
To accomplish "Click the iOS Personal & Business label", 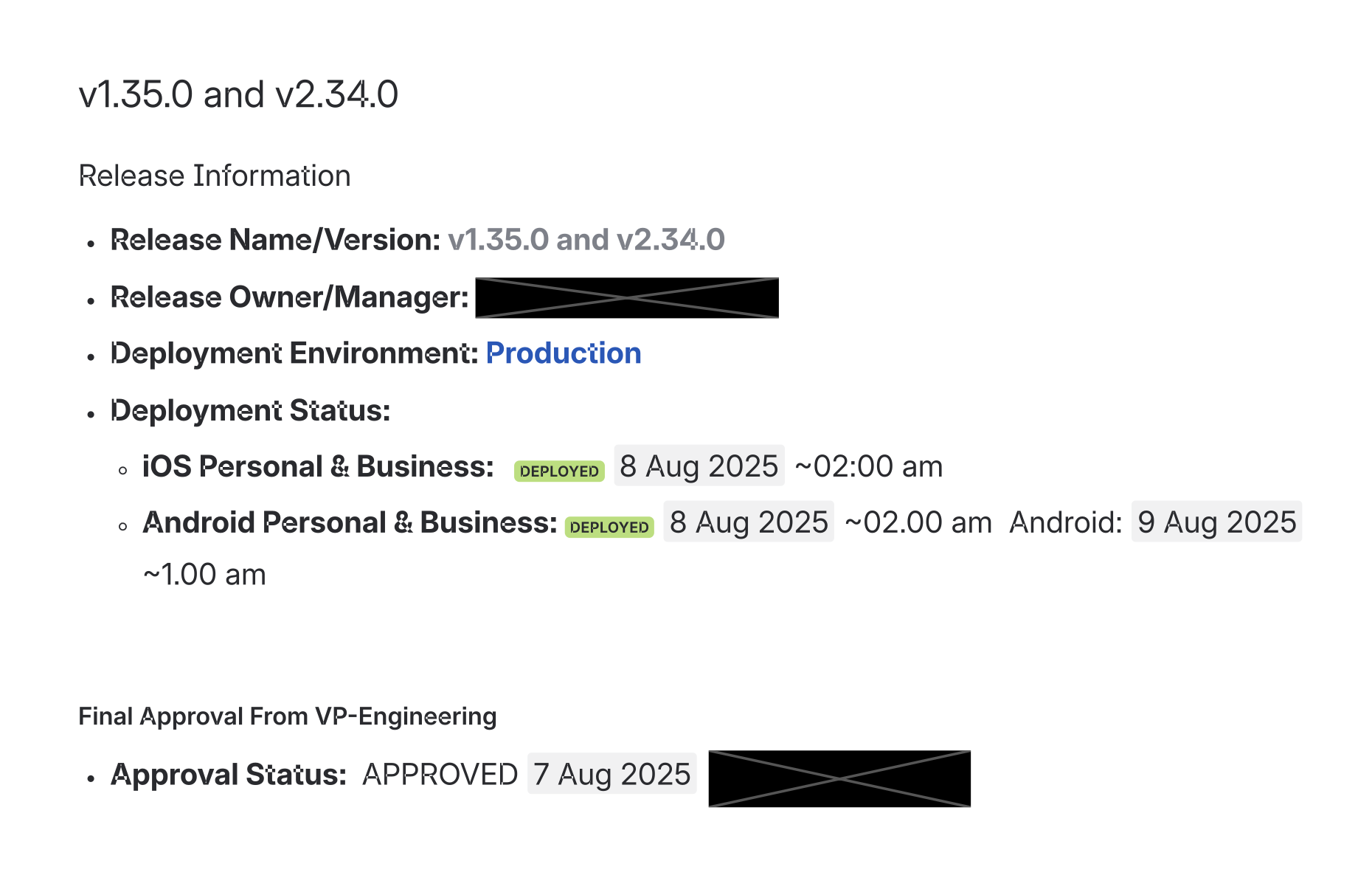I will coord(318,466).
